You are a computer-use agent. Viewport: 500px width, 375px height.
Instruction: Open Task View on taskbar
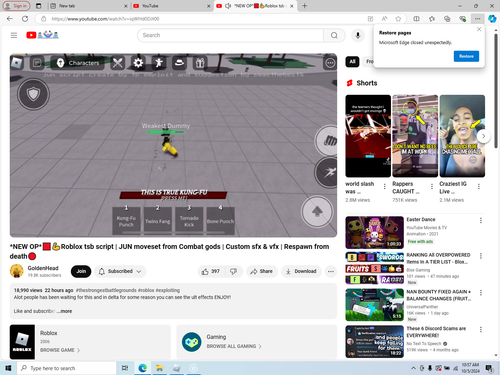click(125, 368)
